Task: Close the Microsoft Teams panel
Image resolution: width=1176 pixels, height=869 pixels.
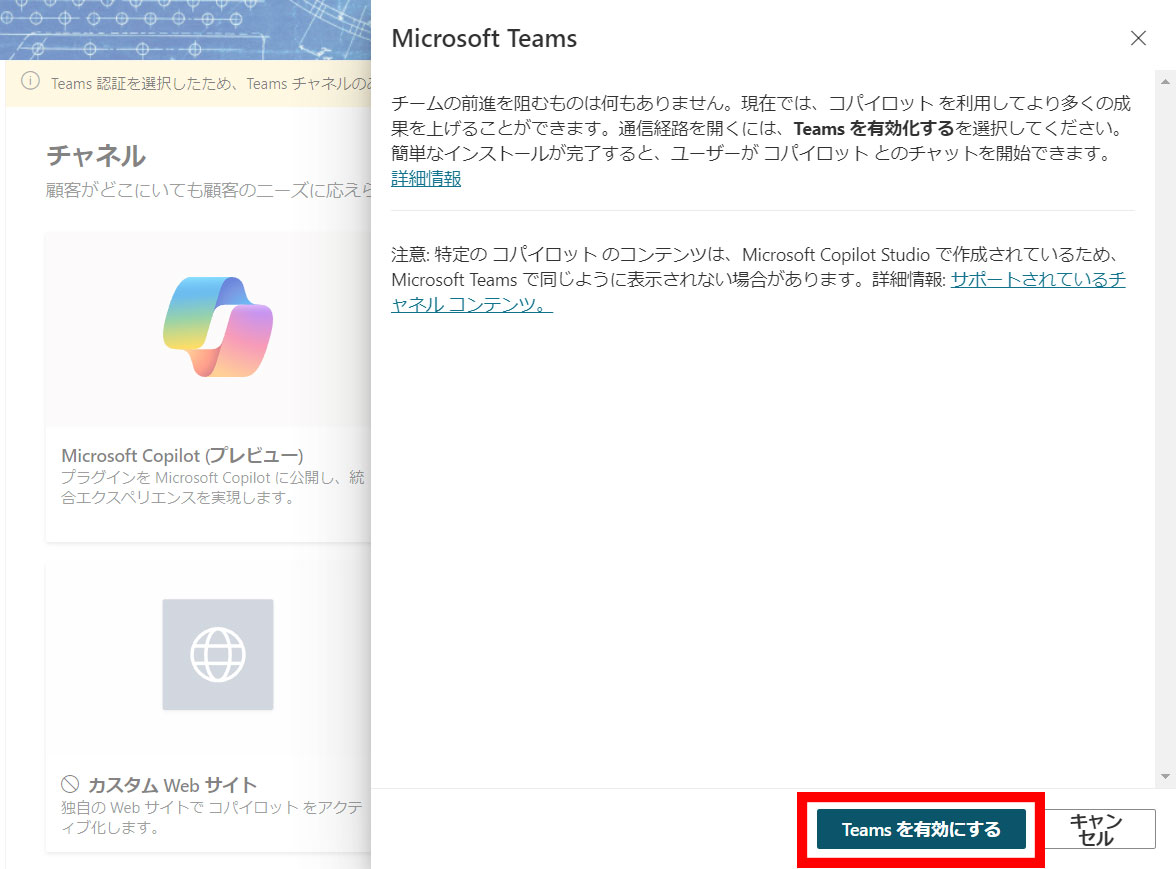Action: click(x=1138, y=38)
